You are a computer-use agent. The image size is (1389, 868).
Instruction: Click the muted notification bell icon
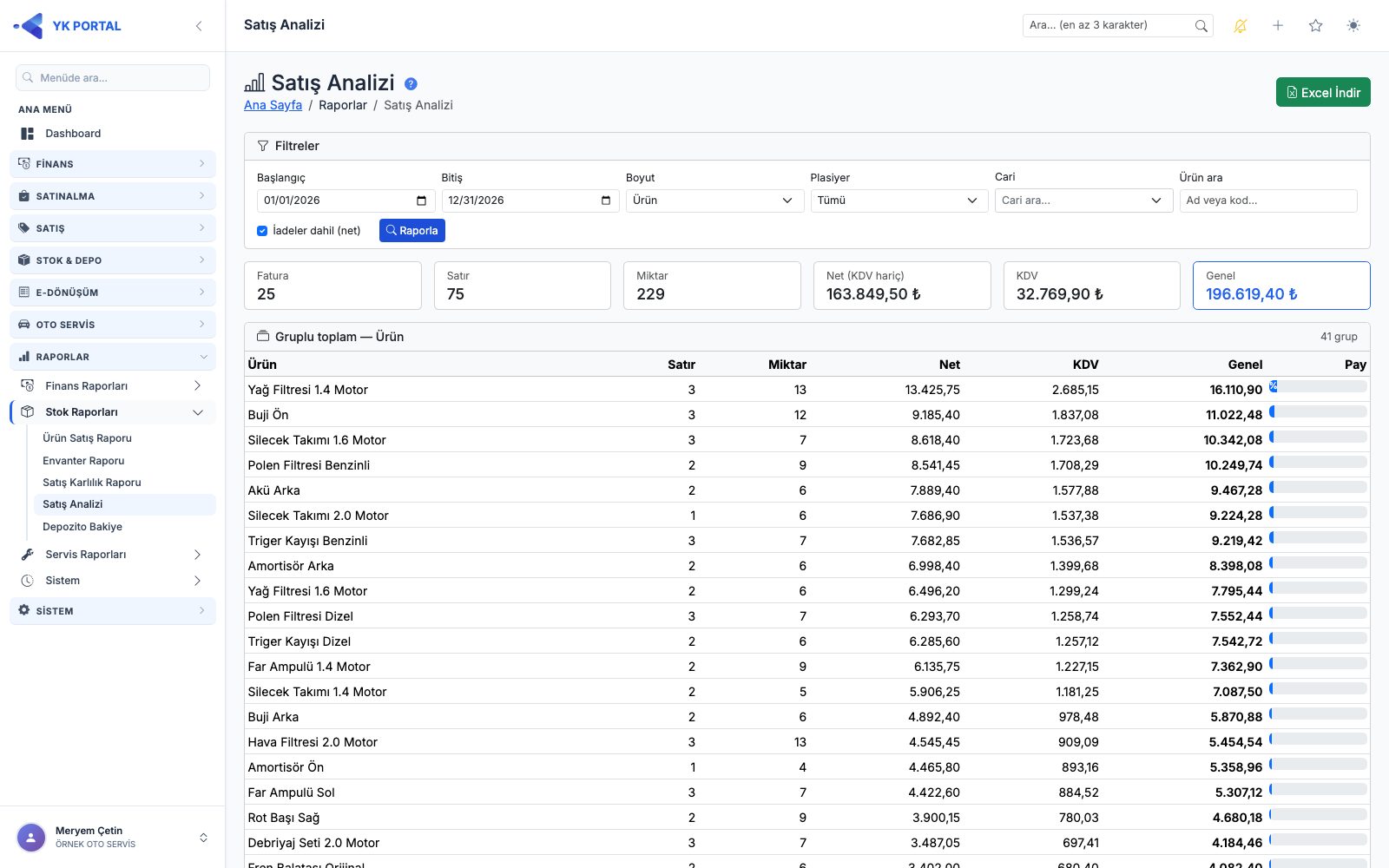point(1241,26)
